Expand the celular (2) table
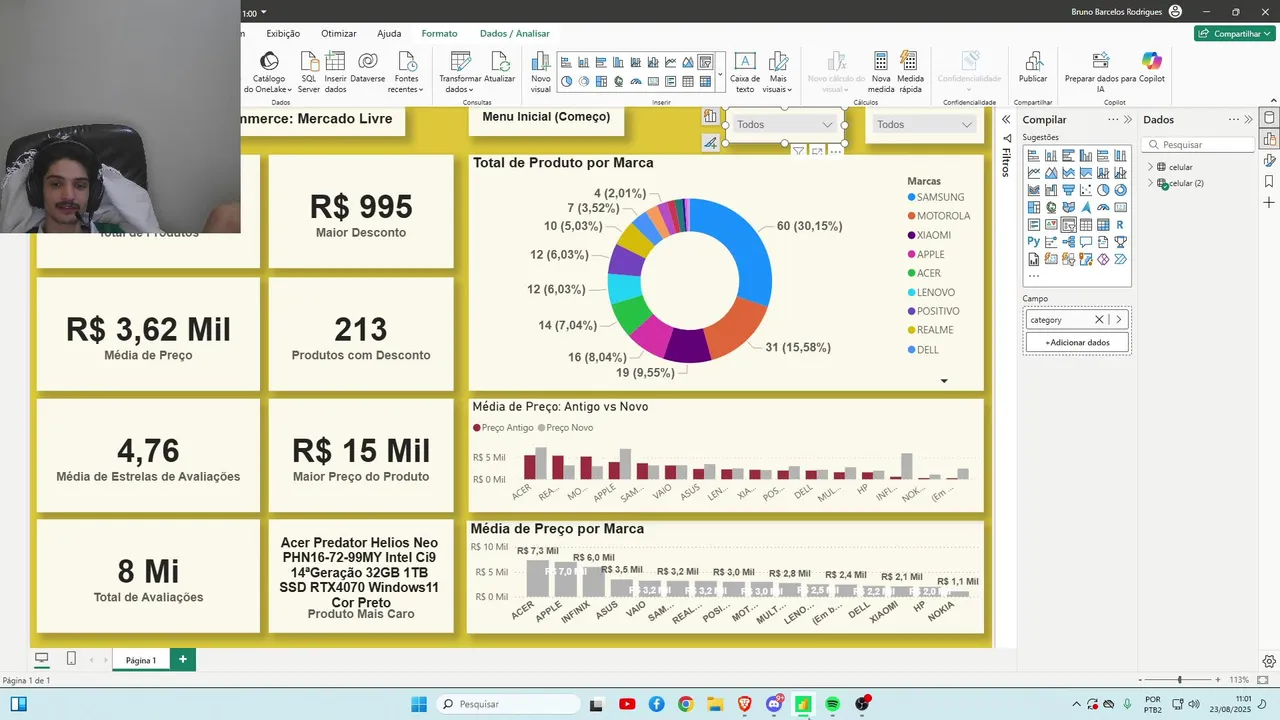 pos(1150,183)
